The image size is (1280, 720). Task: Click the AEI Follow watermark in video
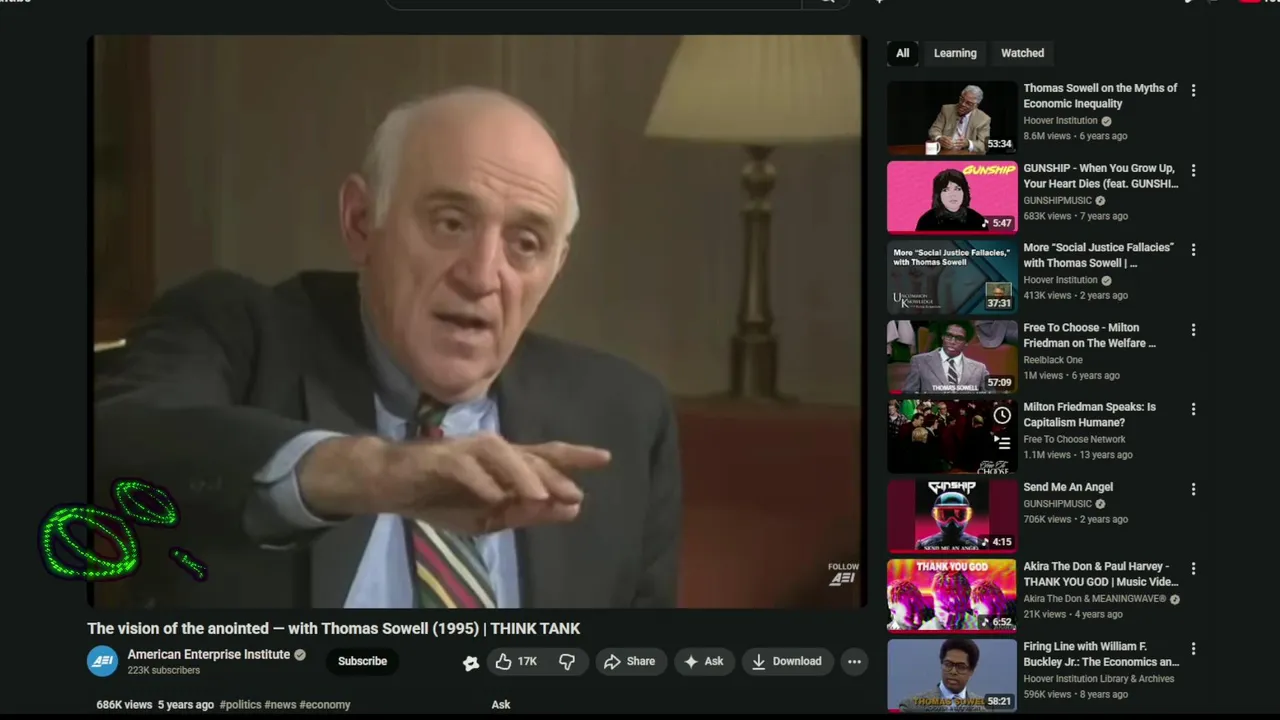click(843, 573)
